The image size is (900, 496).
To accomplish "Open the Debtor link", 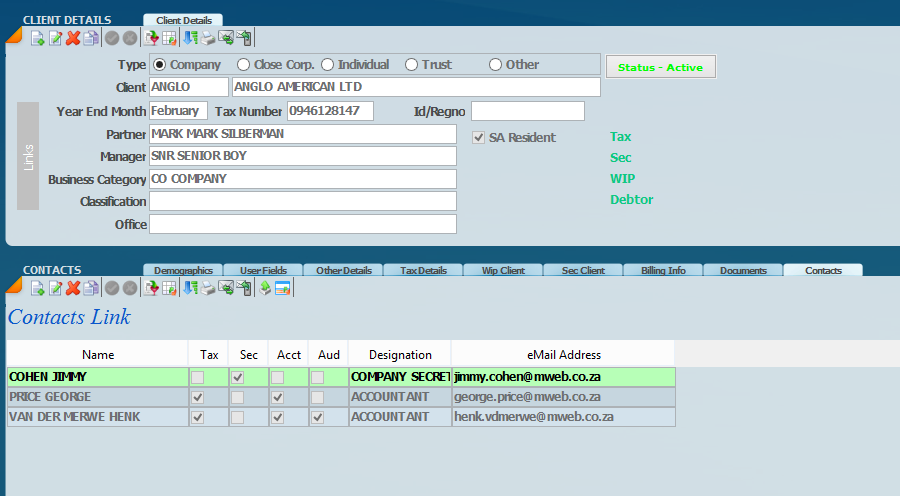I will pos(631,200).
